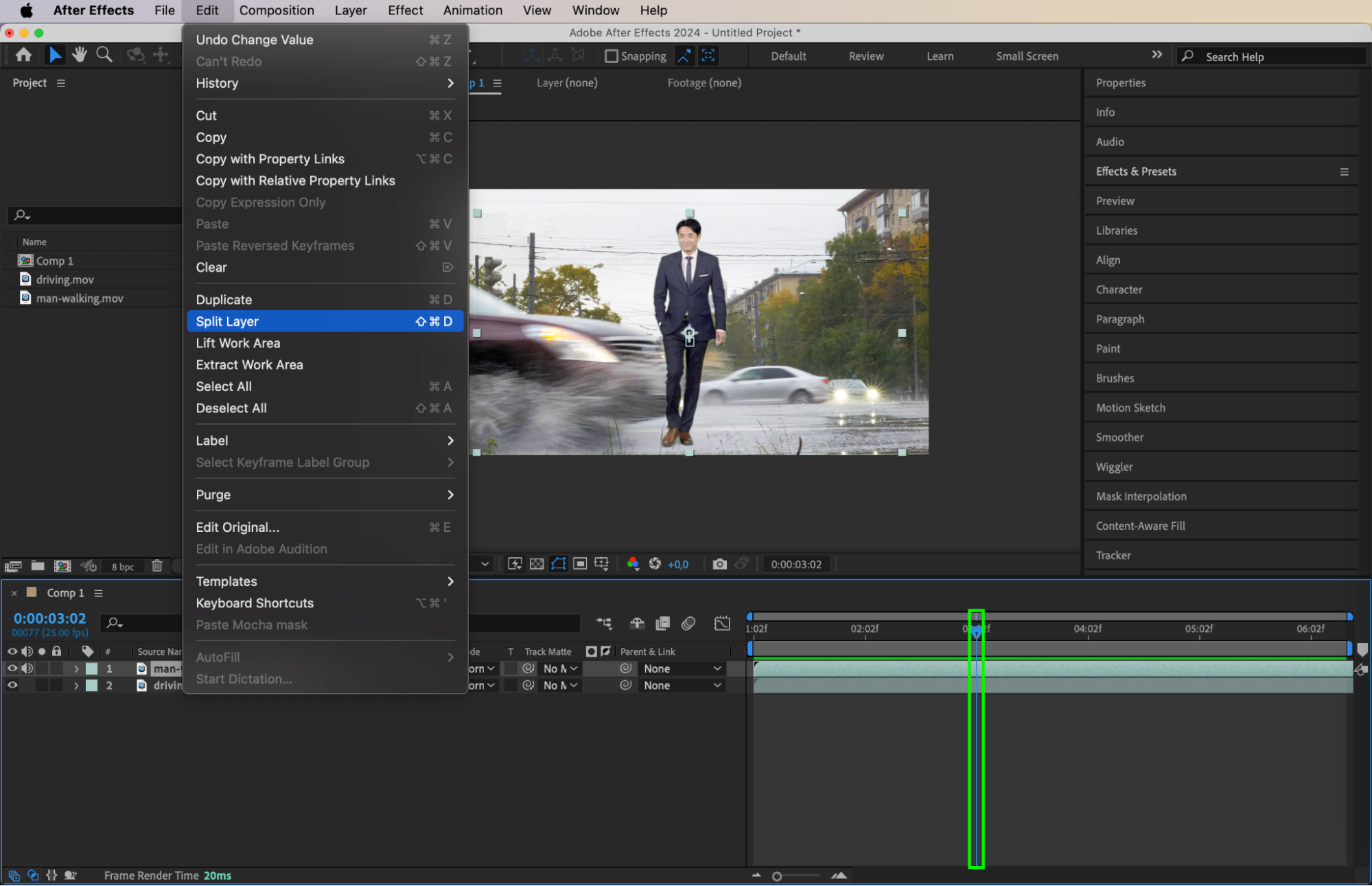Enable the Snapping checkbox
This screenshot has height=886, width=1372.
611,56
